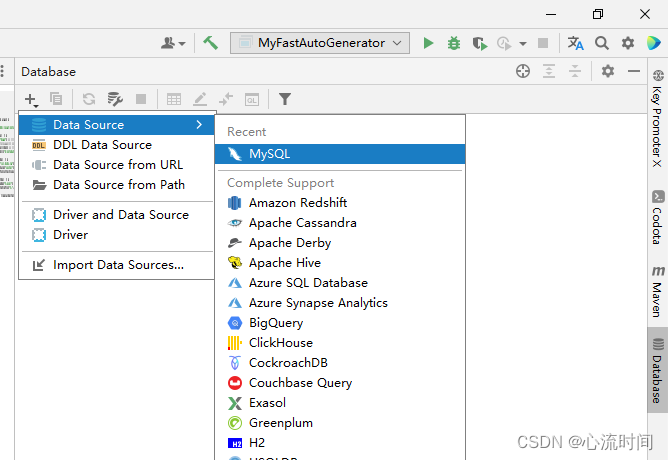Choose Azure Synapse Analytics
This screenshot has width=668, height=460.
[340, 303]
